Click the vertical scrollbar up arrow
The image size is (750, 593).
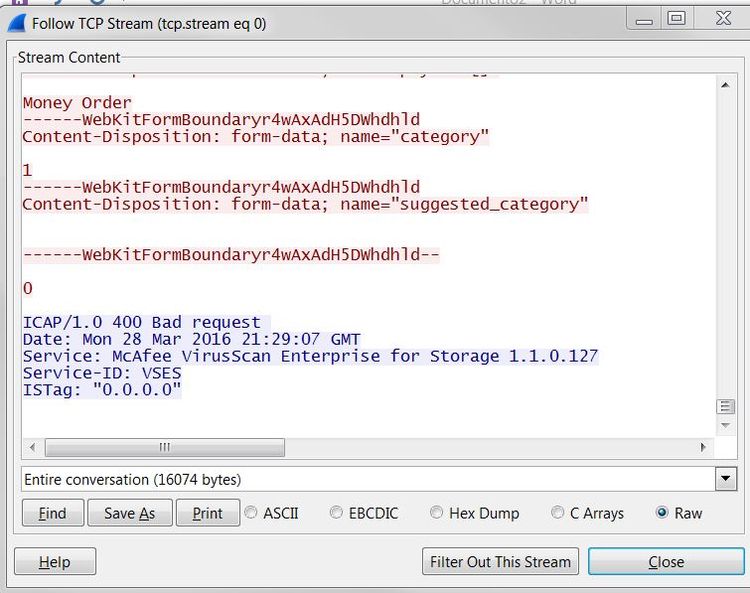coord(725,85)
